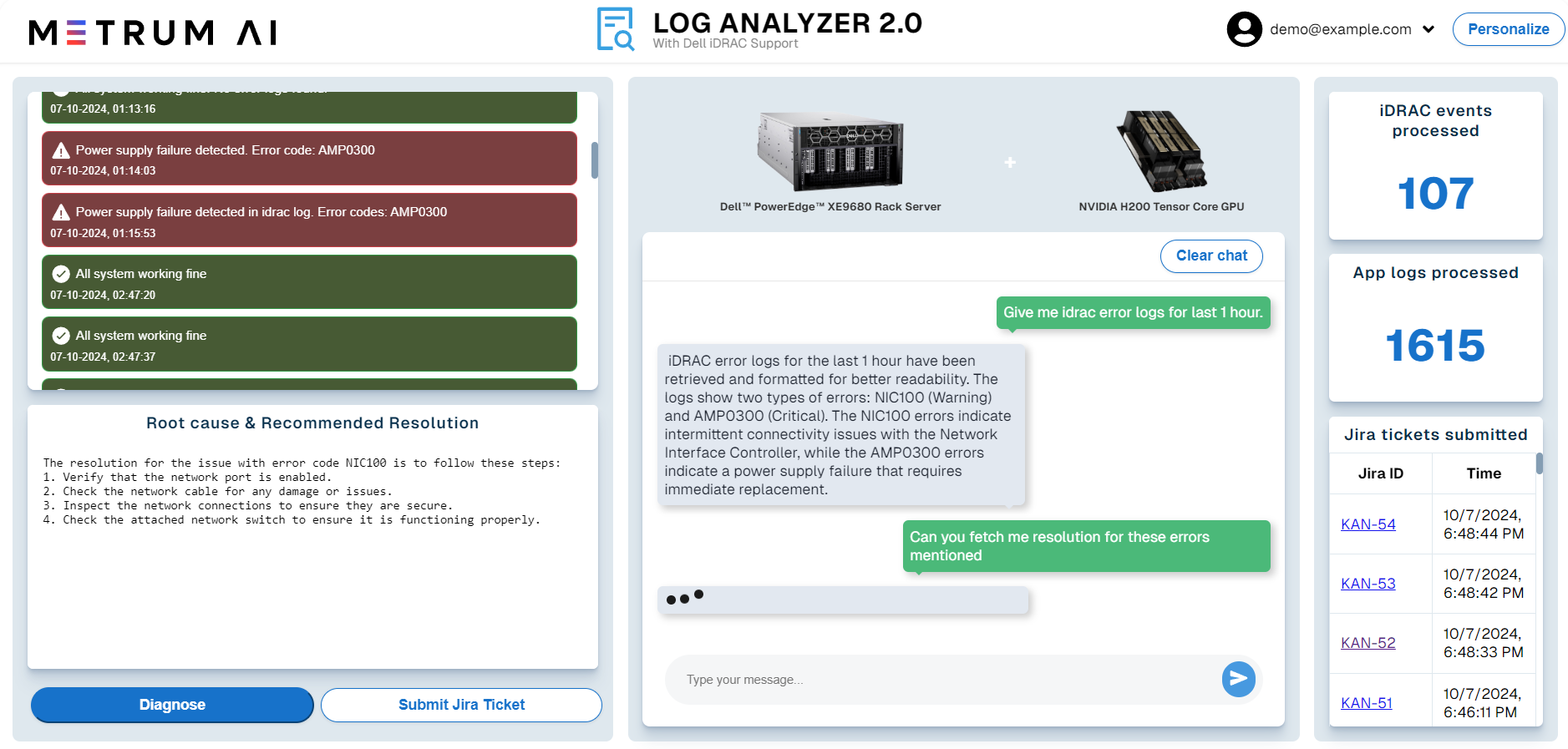Select warning icon on idrac log 01:15:53 alert
The height and width of the screenshot is (749, 1568).
click(61, 212)
